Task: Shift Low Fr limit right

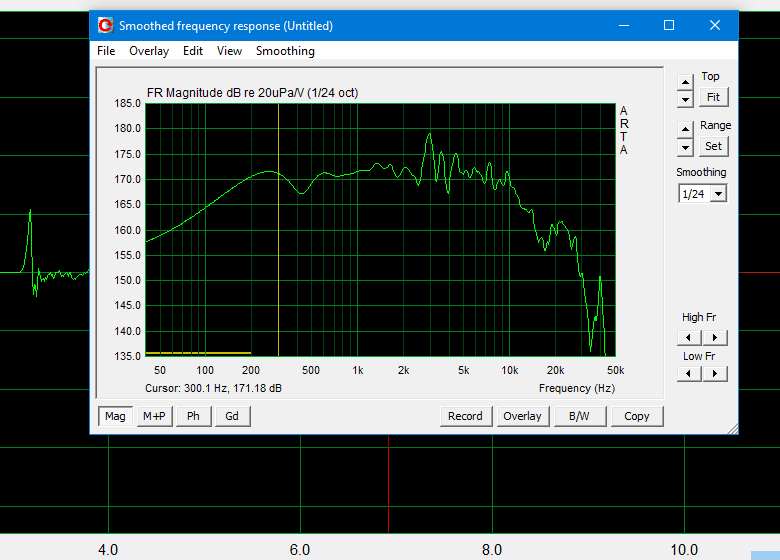Action: pos(715,373)
